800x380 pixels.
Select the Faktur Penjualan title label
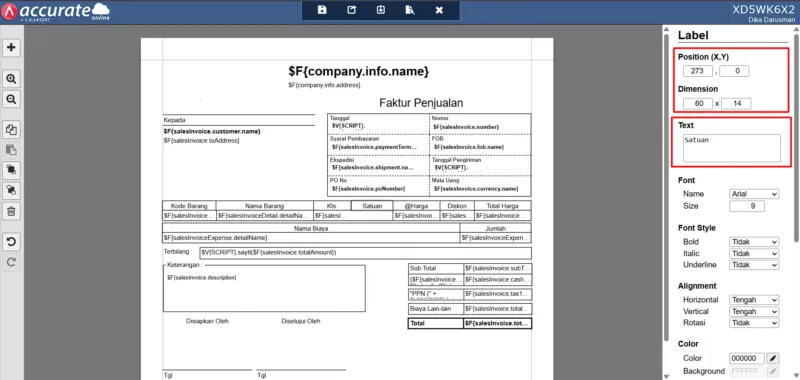tap(421, 103)
